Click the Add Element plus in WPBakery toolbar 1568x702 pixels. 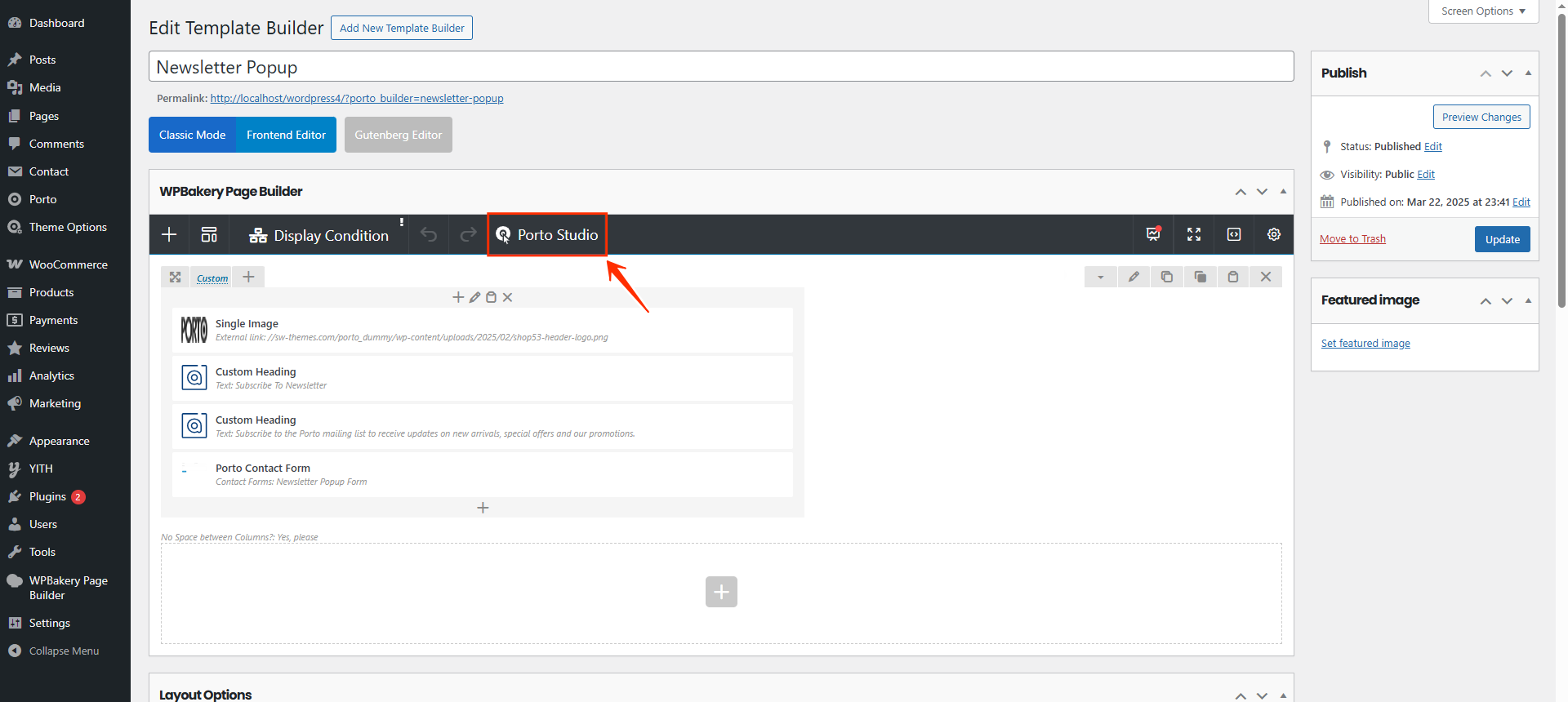169,235
